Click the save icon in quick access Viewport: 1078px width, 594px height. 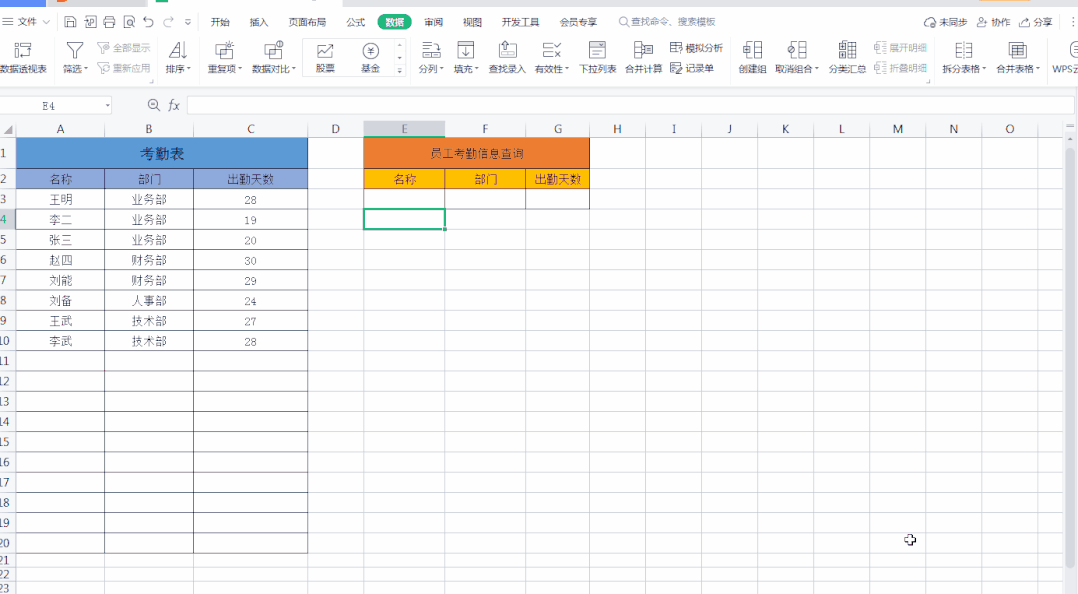tap(70, 22)
